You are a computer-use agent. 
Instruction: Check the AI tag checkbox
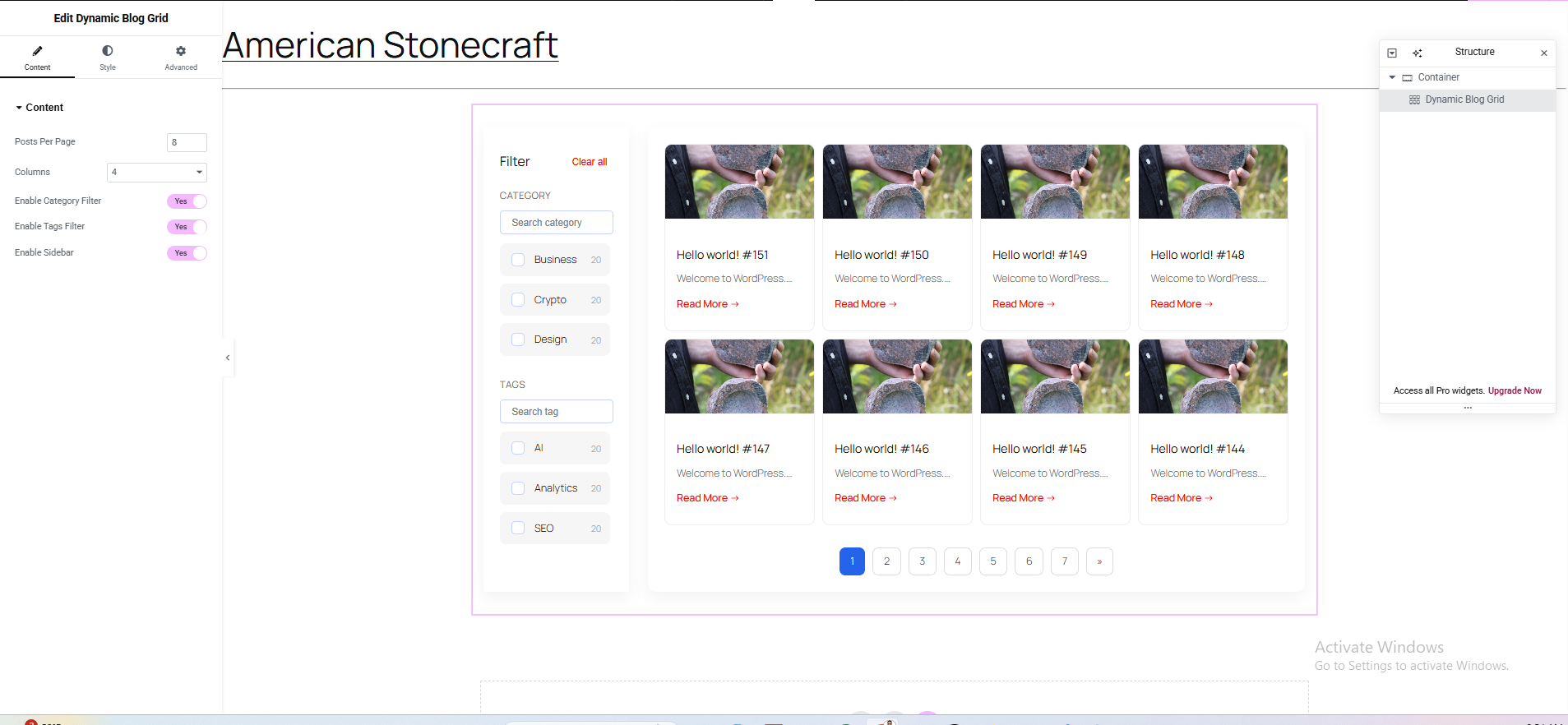[x=518, y=448]
